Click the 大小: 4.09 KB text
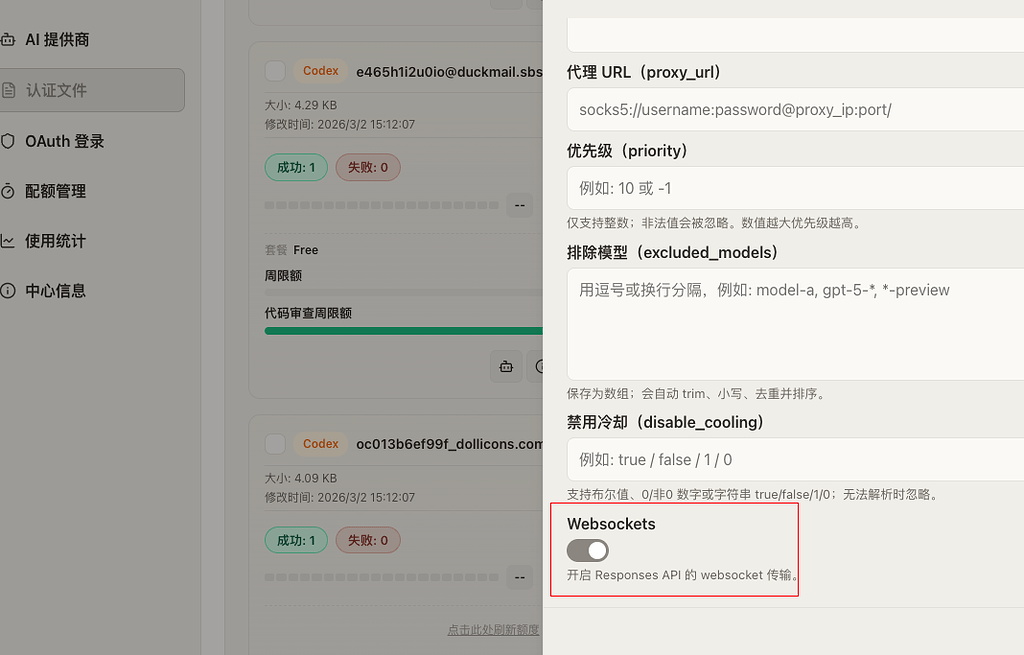 (301, 478)
